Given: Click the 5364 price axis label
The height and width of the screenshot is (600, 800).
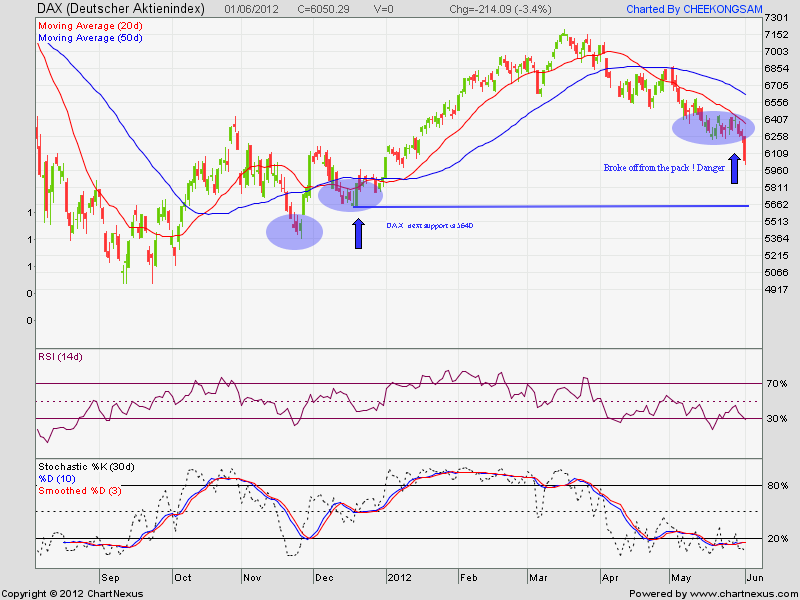Looking at the screenshot, I should coord(776,238).
